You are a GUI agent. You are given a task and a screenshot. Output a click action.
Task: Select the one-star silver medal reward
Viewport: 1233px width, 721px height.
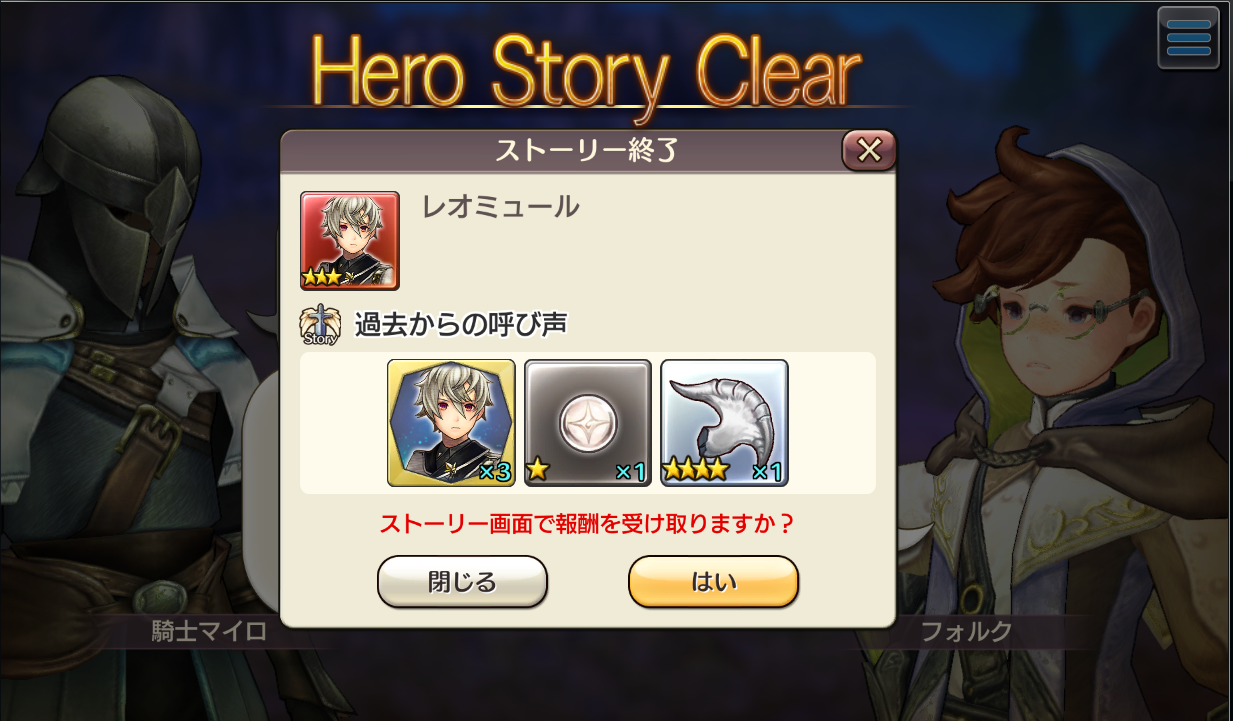588,423
